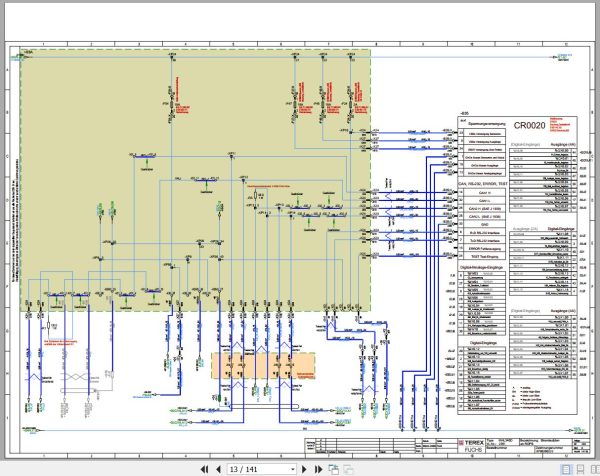The image size is (600, 476).
Task: Go to the previous page
Action: 218,469
